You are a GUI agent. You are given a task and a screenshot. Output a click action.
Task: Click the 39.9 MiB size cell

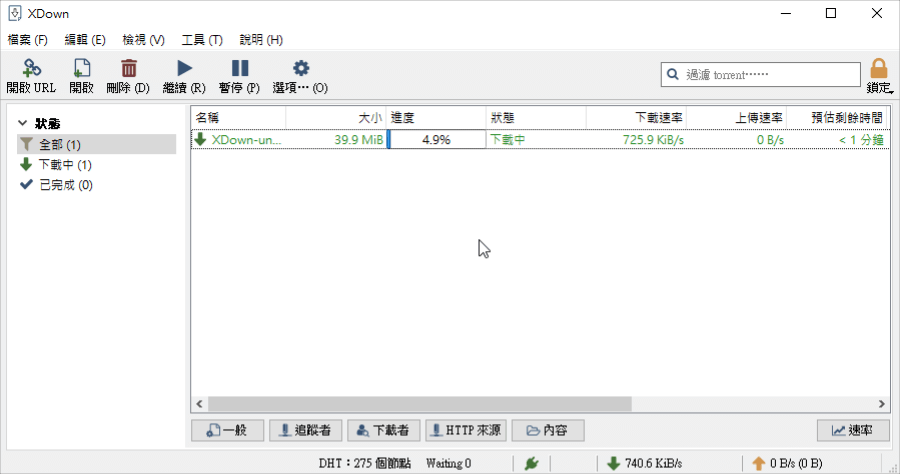[x=359, y=139]
